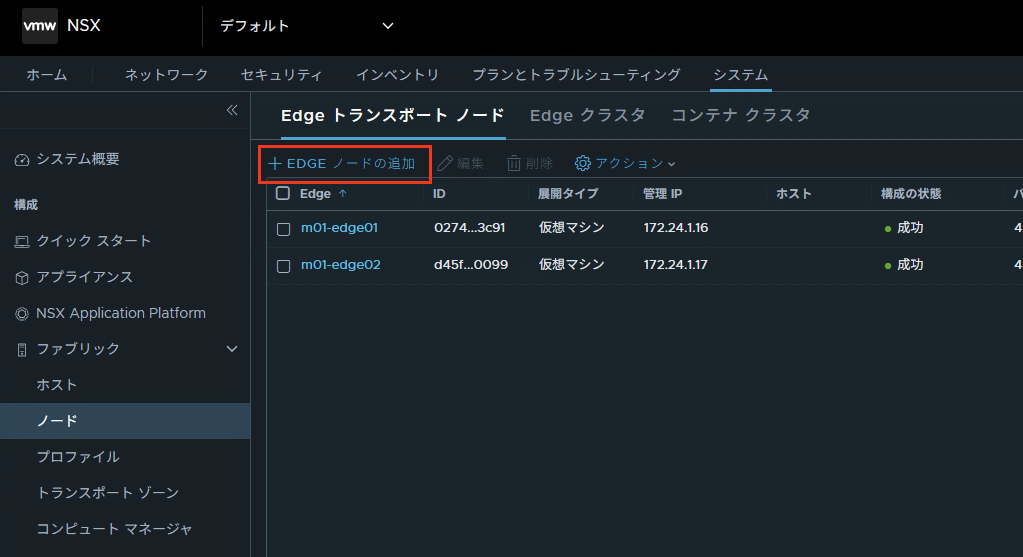Open the m01-edge02 link
The height and width of the screenshot is (557, 1023).
[341, 265]
